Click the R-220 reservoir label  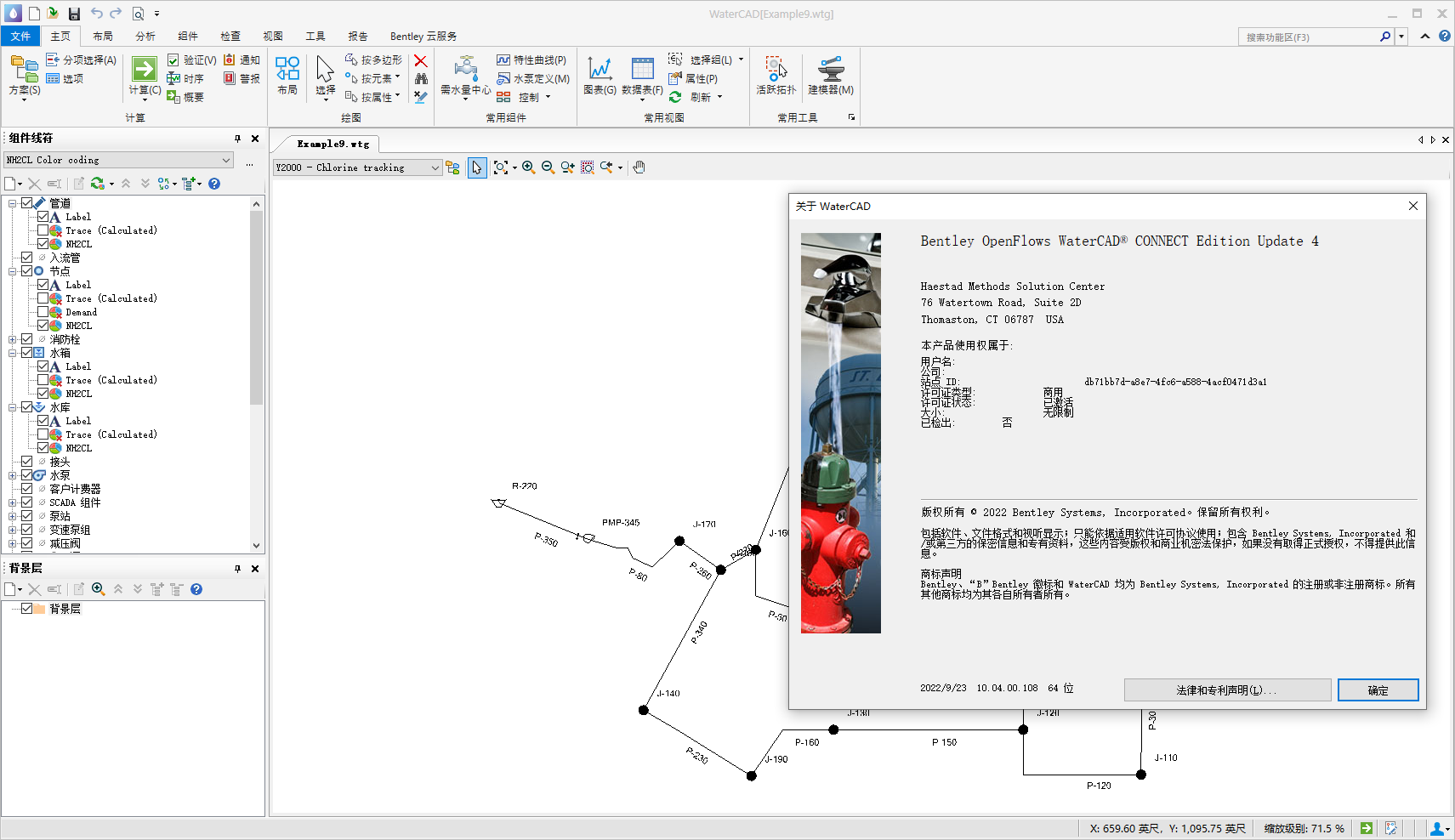pyautogui.click(x=524, y=486)
